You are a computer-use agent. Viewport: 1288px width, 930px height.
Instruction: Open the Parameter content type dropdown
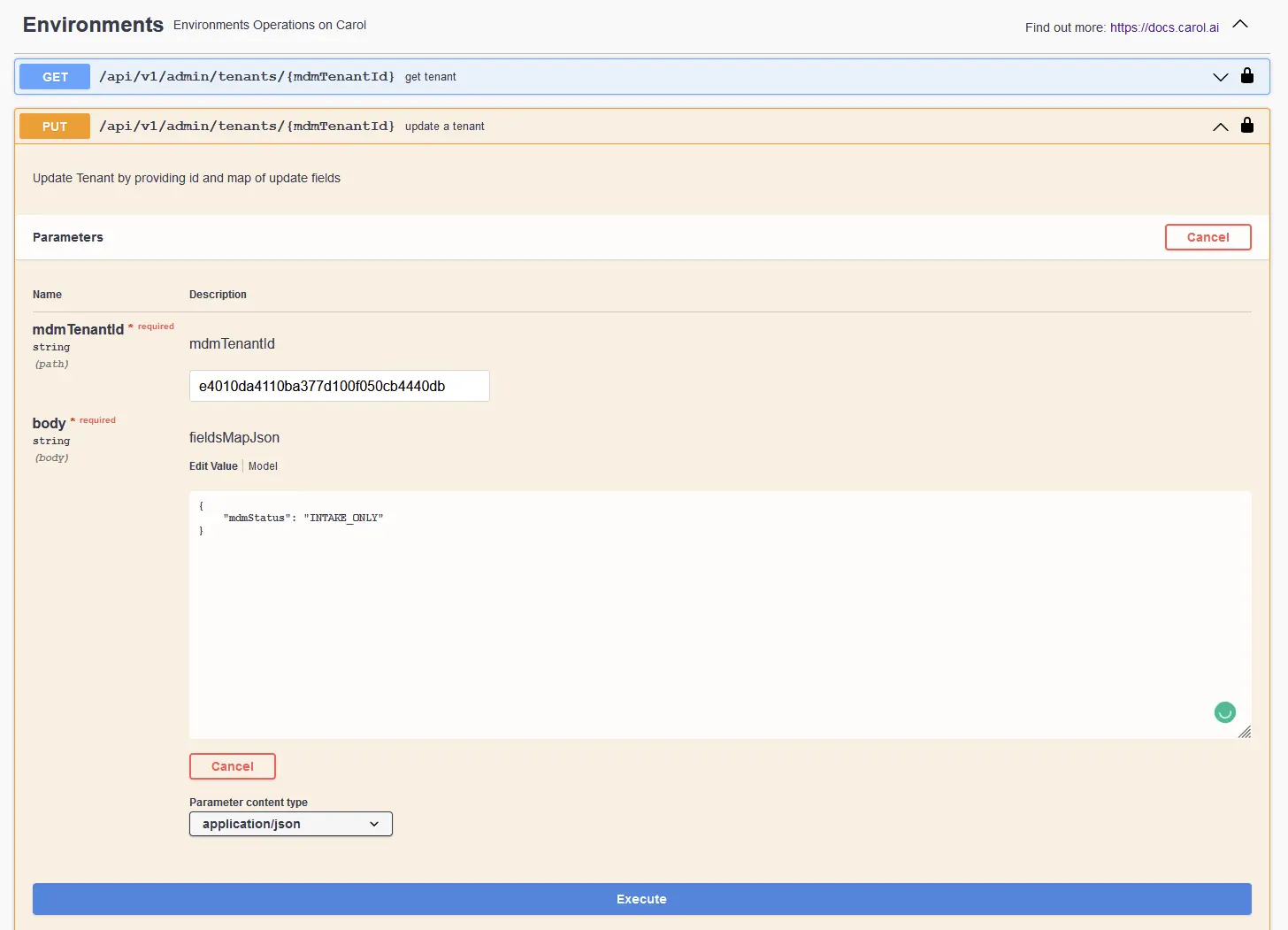coord(291,824)
